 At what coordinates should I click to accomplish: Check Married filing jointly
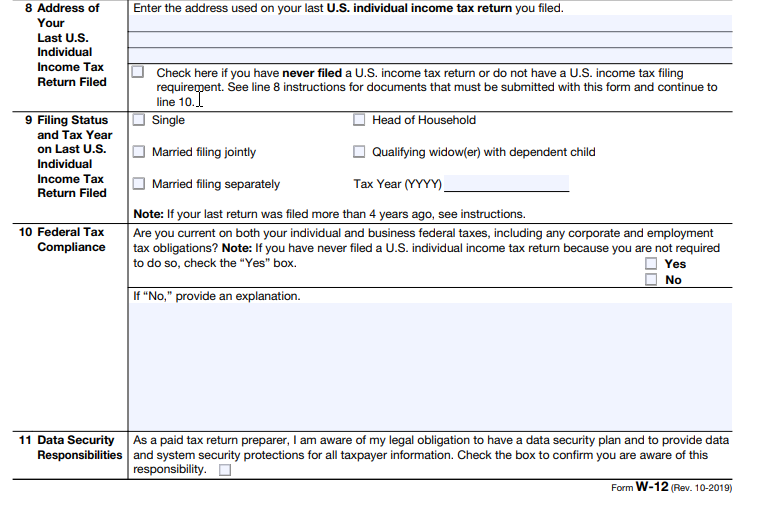[139, 152]
